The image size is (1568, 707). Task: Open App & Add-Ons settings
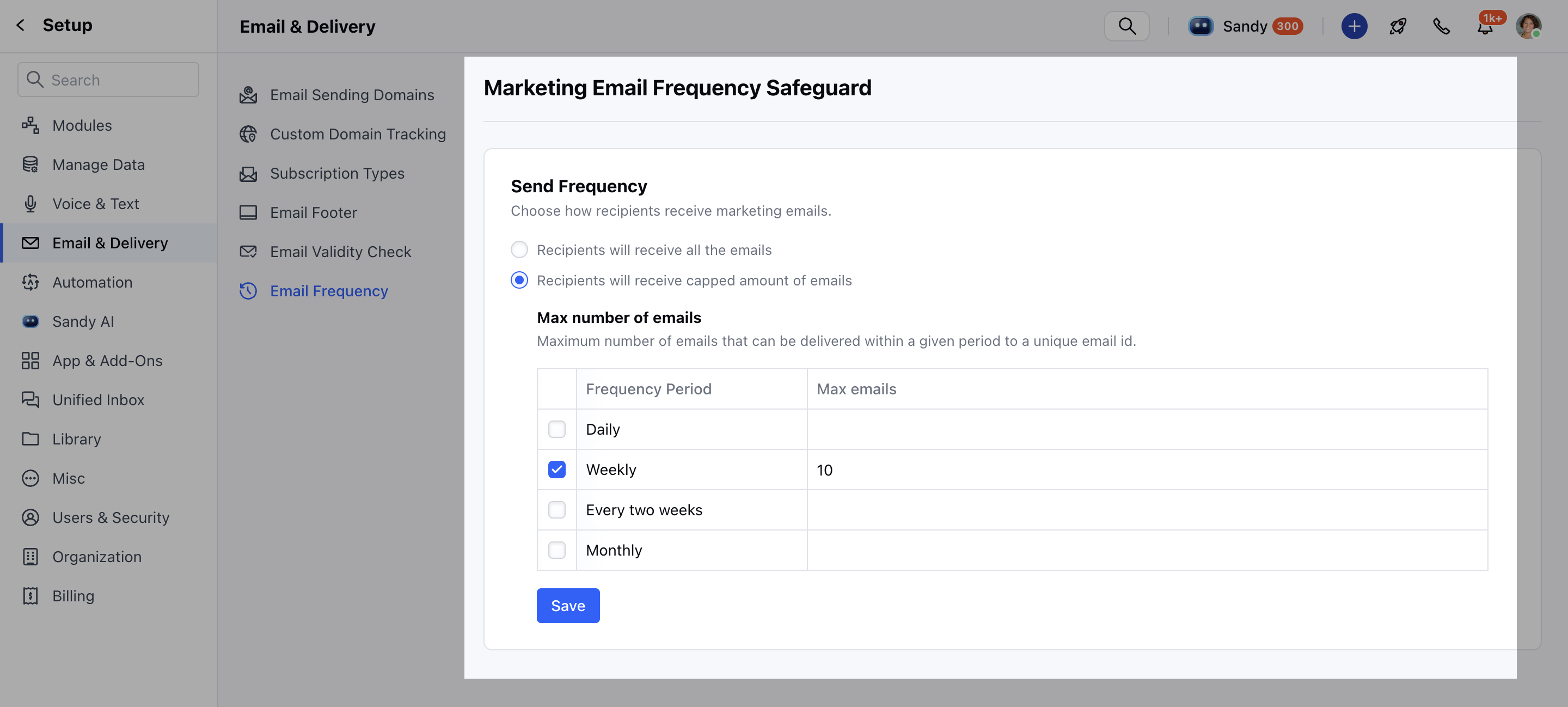click(x=108, y=361)
